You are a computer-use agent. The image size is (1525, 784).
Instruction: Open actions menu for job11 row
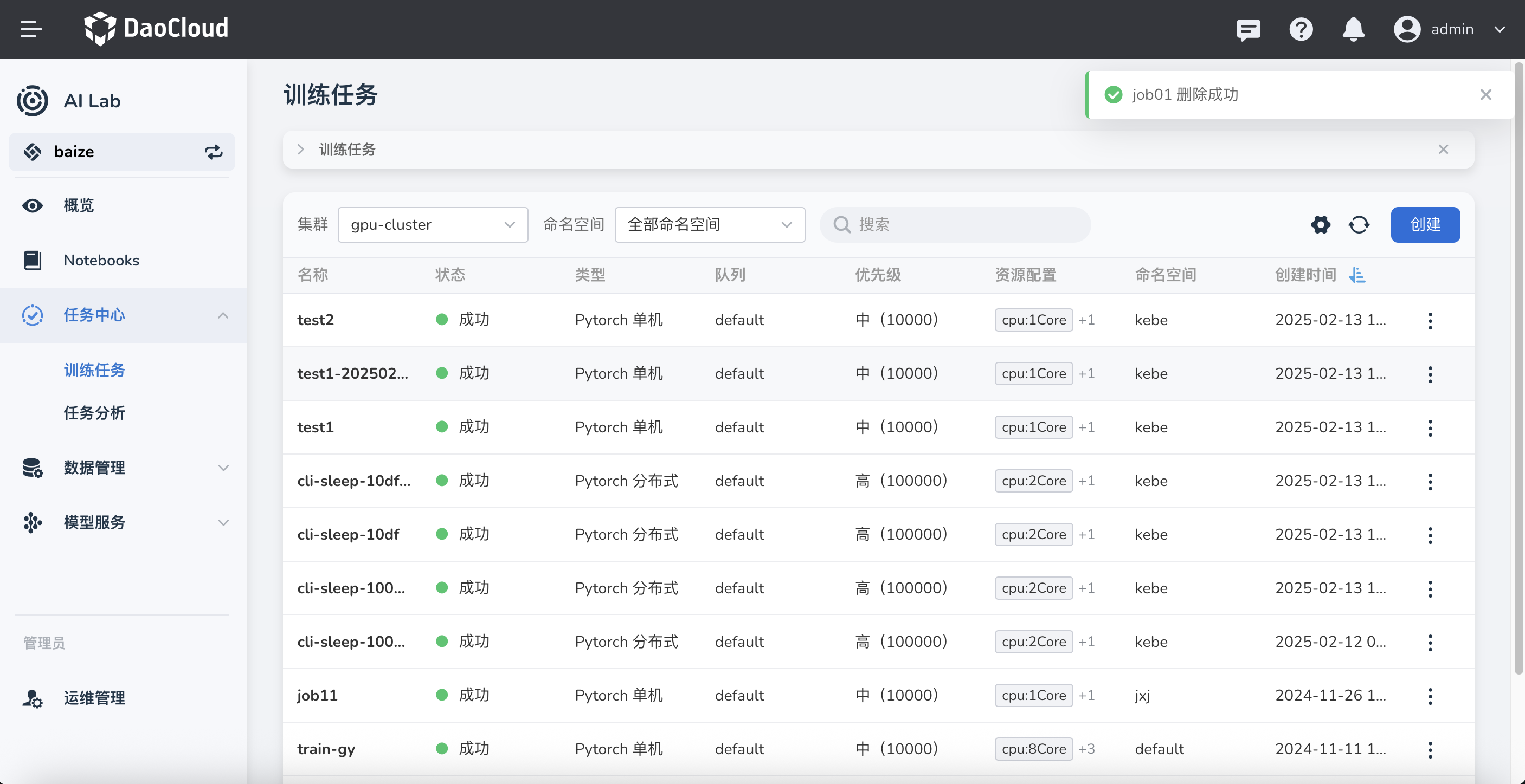coord(1430,696)
